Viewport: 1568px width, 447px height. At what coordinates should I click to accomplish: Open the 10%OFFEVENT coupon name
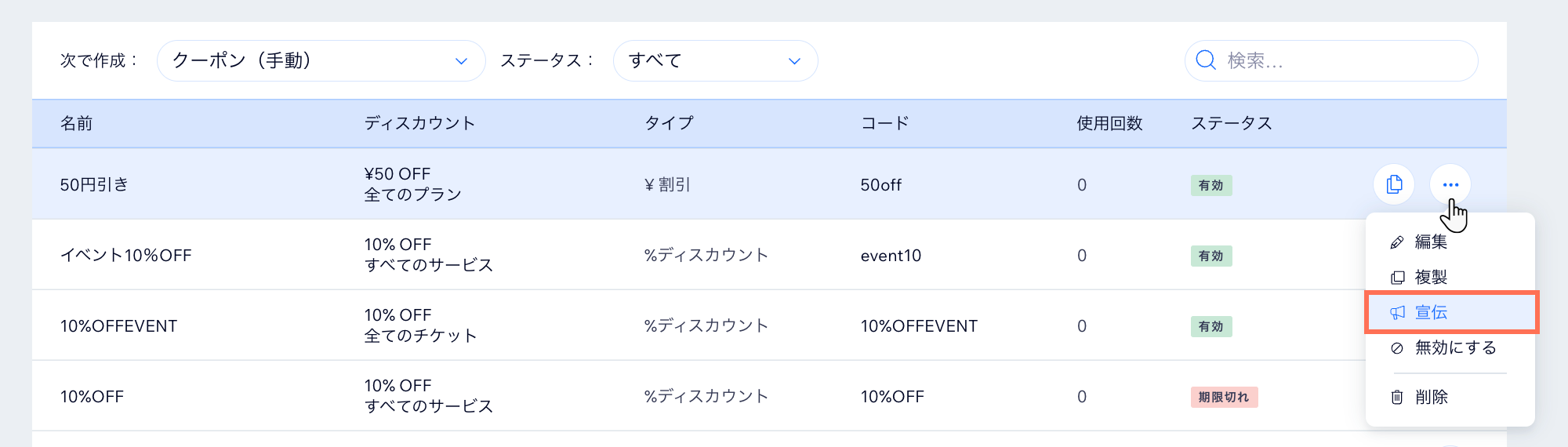[119, 326]
